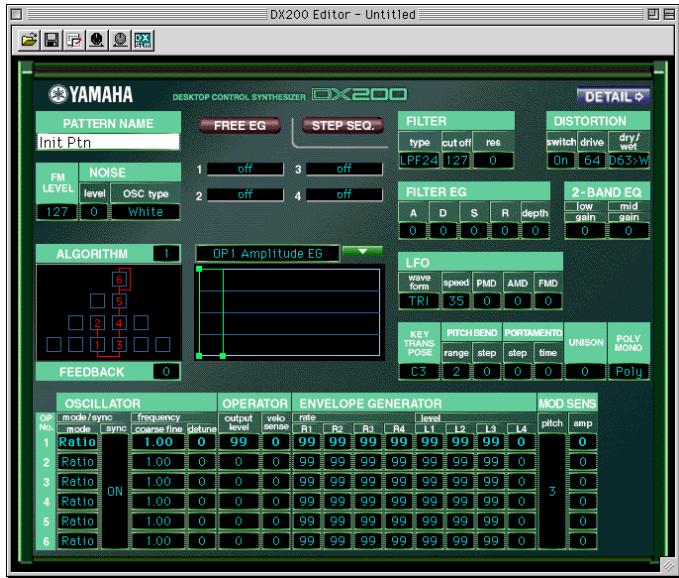The height and width of the screenshot is (578, 679).
Task: Toggle the distortion switch On value
Action: pyautogui.click(x=561, y=161)
